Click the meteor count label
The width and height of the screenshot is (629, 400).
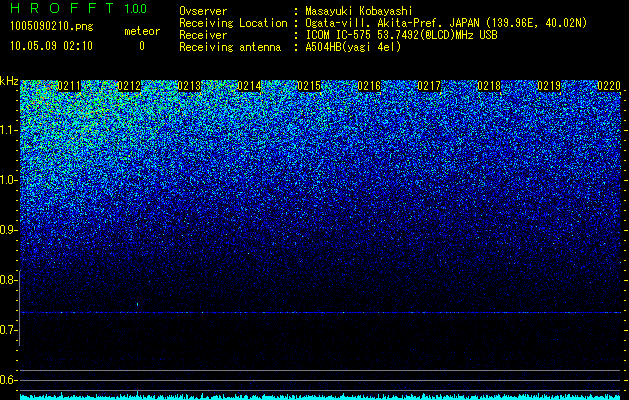point(142,31)
